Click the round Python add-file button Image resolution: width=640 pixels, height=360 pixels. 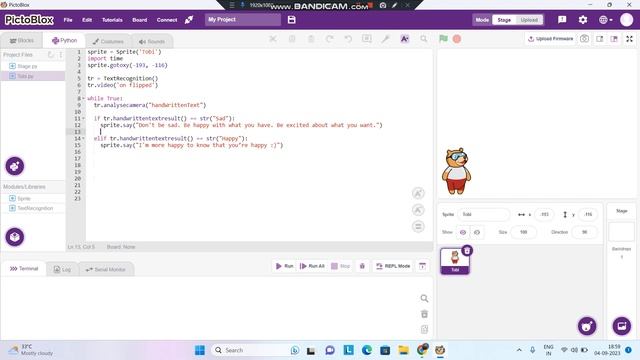pyautogui.click(x=15, y=166)
